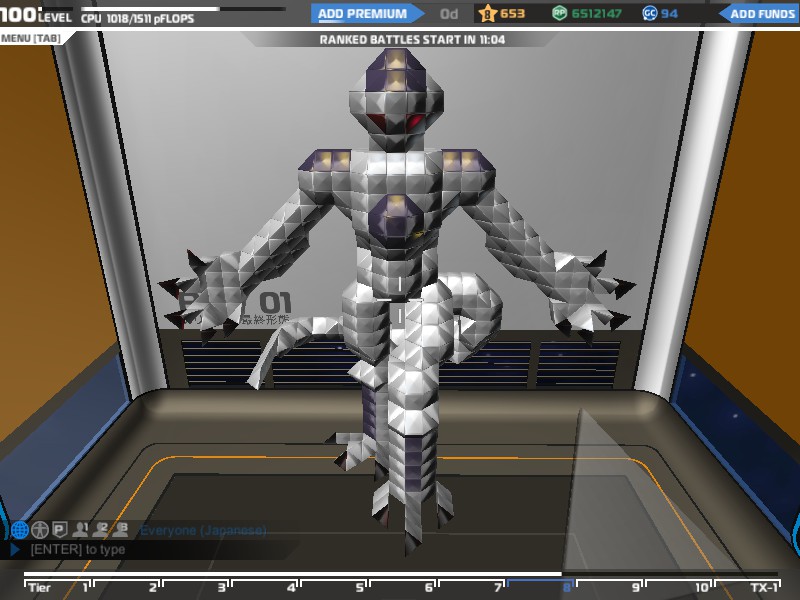This screenshot has width=800, height=600.
Task: Select the TX-1 tier segment
Action: pos(747,587)
